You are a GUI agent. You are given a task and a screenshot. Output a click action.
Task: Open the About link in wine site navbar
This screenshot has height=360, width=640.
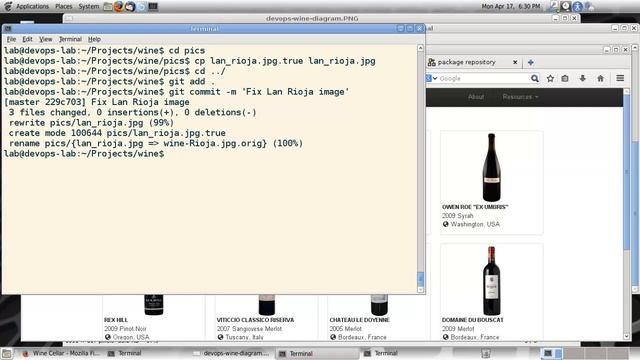pyautogui.click(x=476, y=97)
